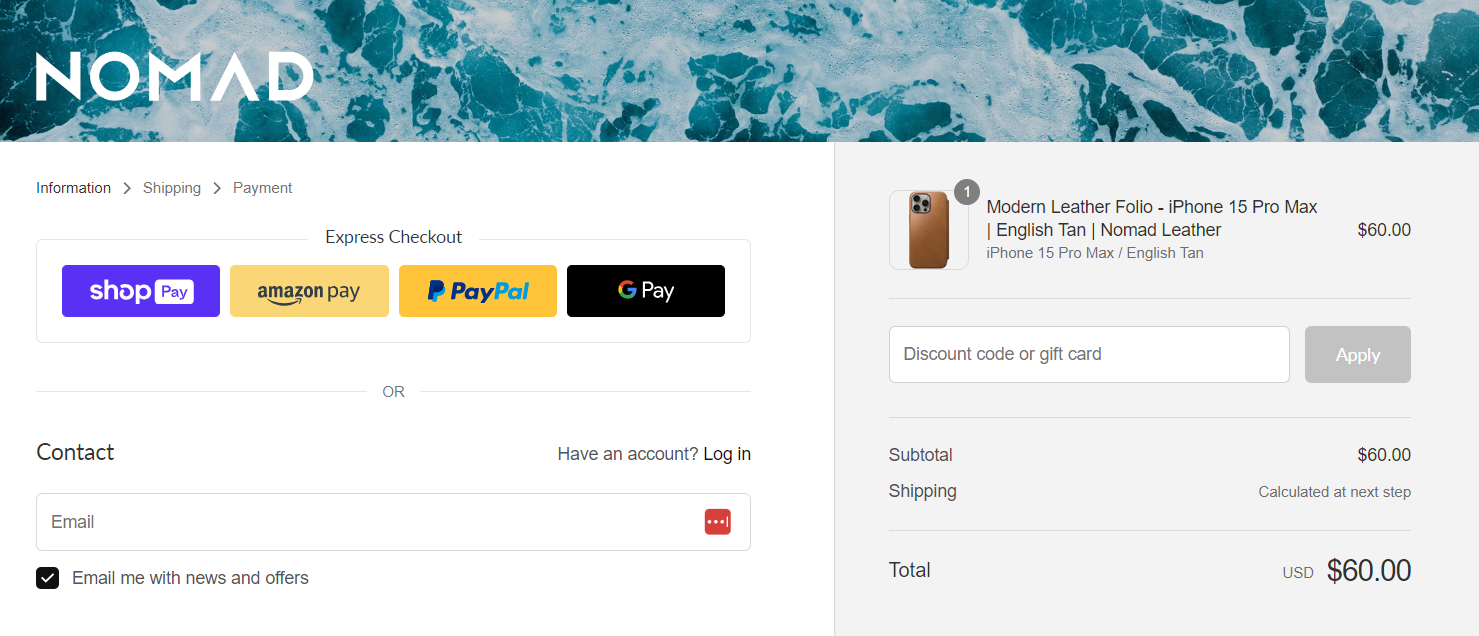1479x636 pixels.
Task: Check out using PayPal
Action: pyautogui.click(x=478, y=291)
